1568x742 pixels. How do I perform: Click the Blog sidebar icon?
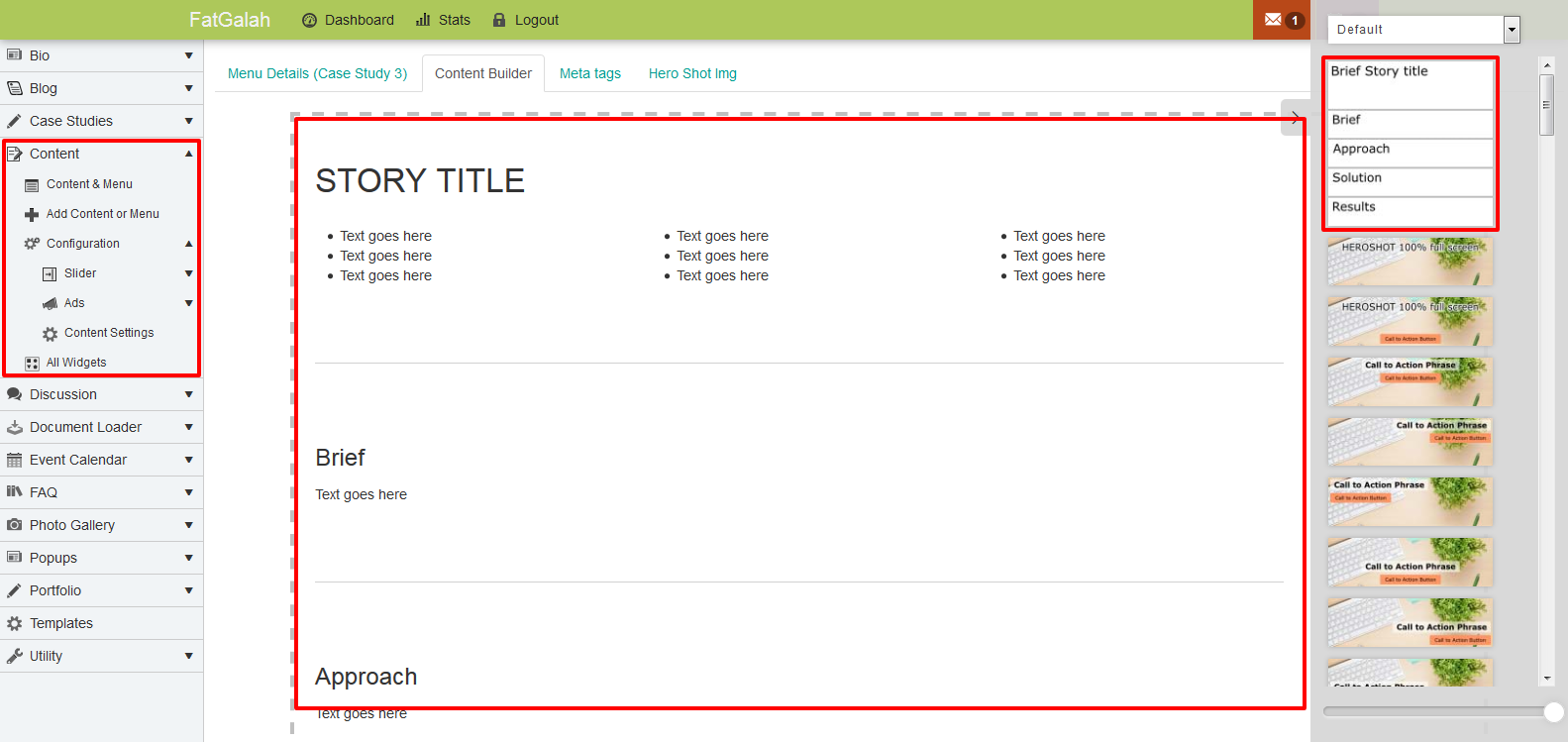pyautogui.click(x=14, y=88)
